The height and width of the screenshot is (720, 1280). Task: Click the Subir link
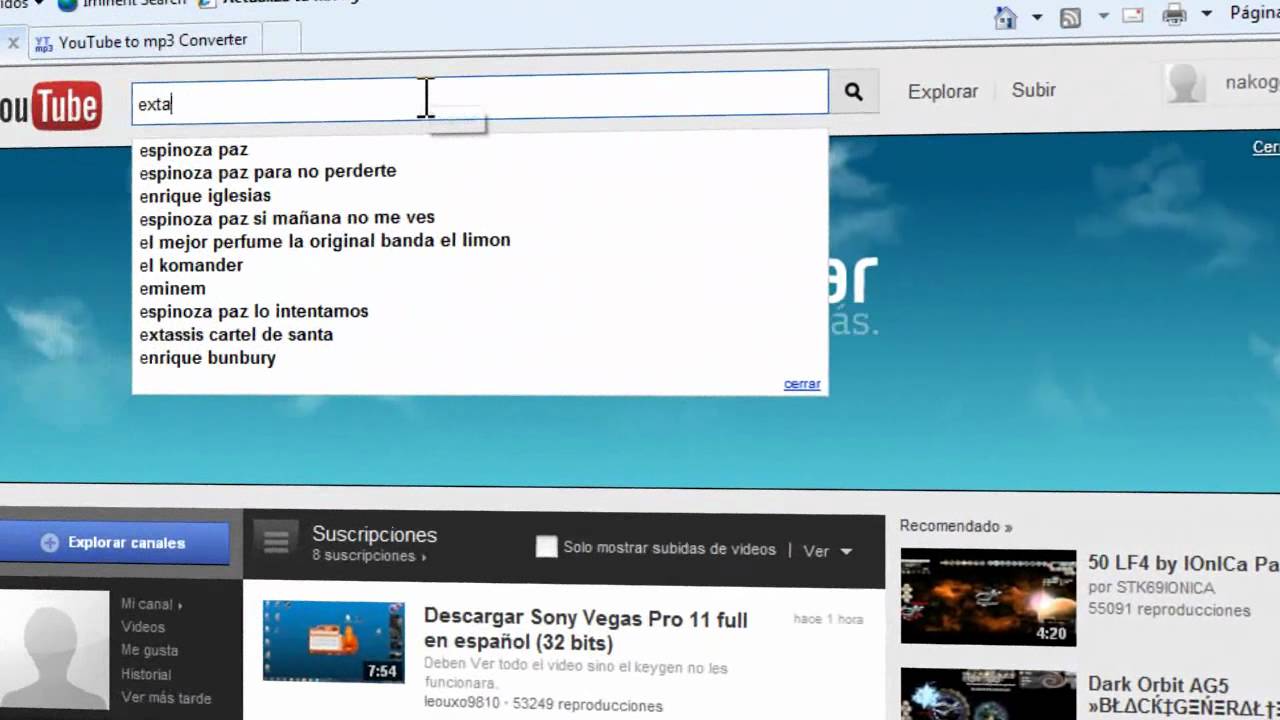point(1034,90)
